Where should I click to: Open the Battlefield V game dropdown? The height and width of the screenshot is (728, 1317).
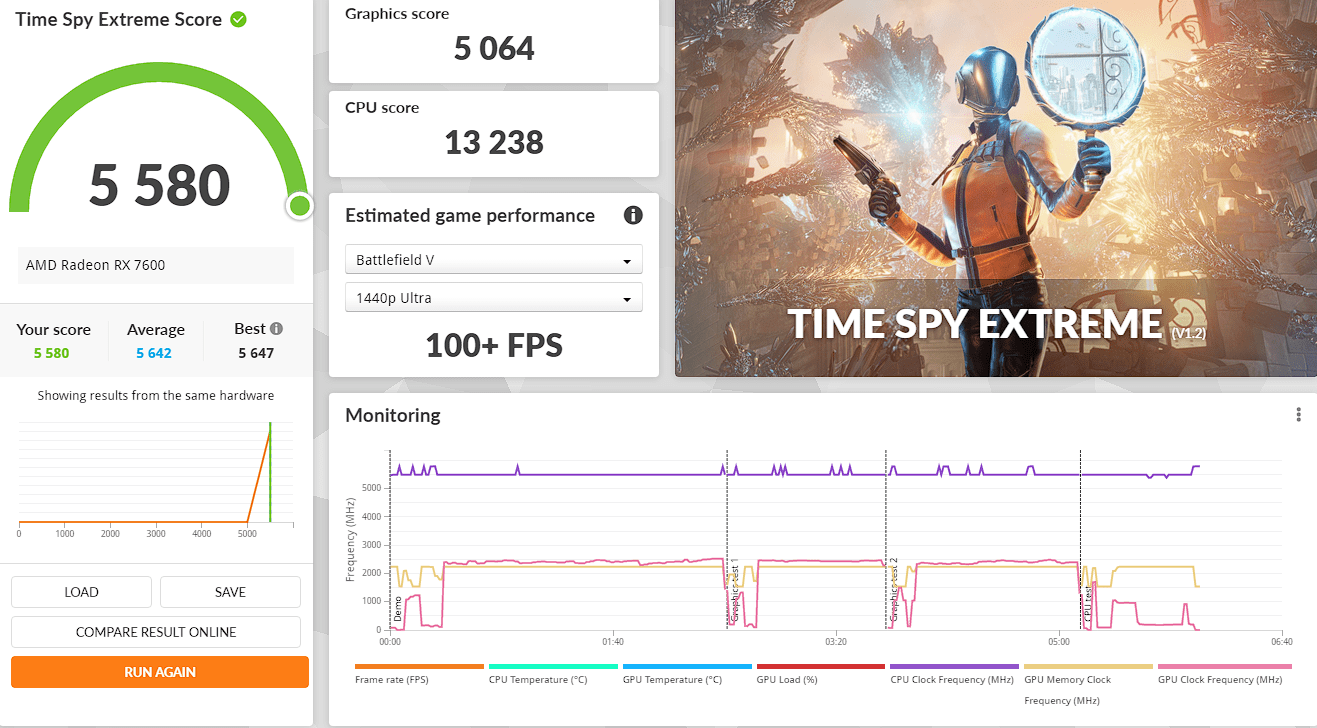click(494, 260)
